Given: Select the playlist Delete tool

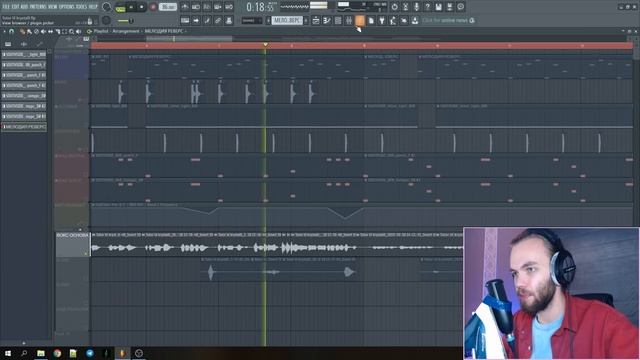Looking at the screenshot, I should pos(36,31).
